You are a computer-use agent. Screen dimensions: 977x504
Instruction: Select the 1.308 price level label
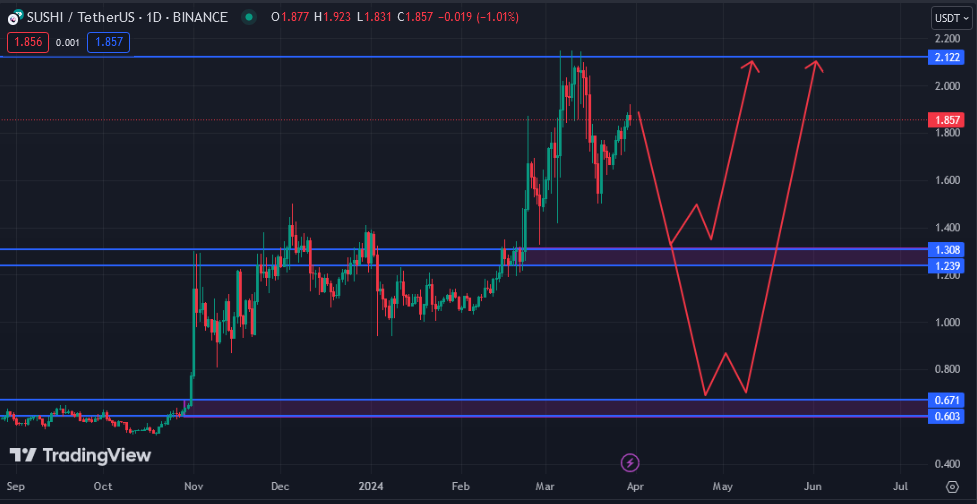coord(946,250)
